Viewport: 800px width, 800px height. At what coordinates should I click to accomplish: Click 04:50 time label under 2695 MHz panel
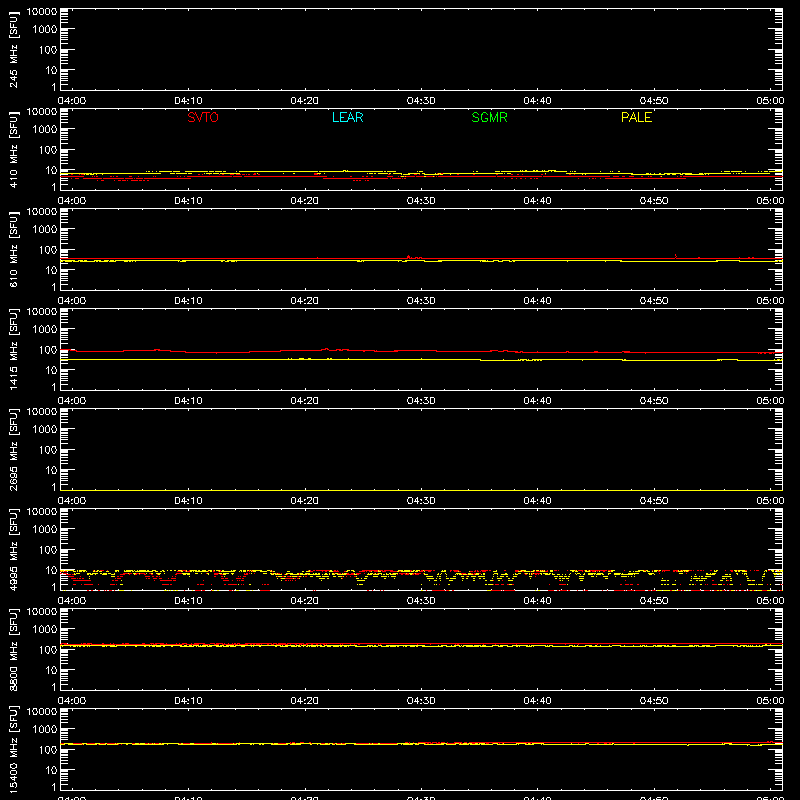click(654, 501)
